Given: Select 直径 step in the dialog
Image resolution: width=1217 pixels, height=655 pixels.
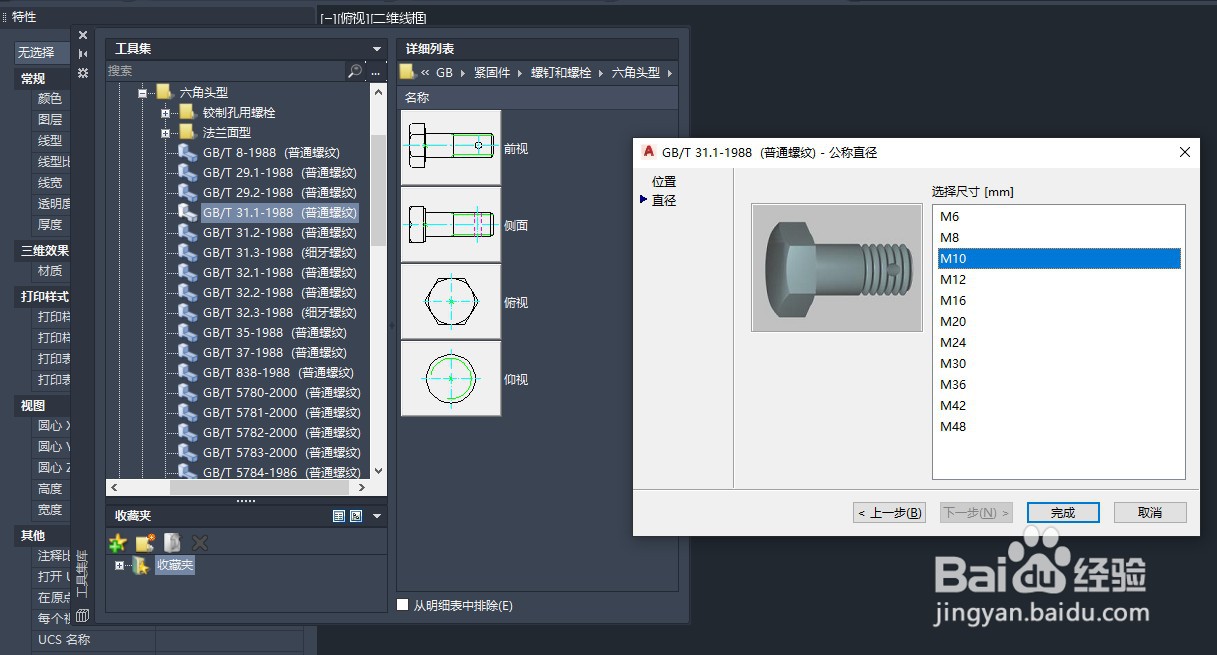Looking at the screenshot, I should click(x=664, y=200).
